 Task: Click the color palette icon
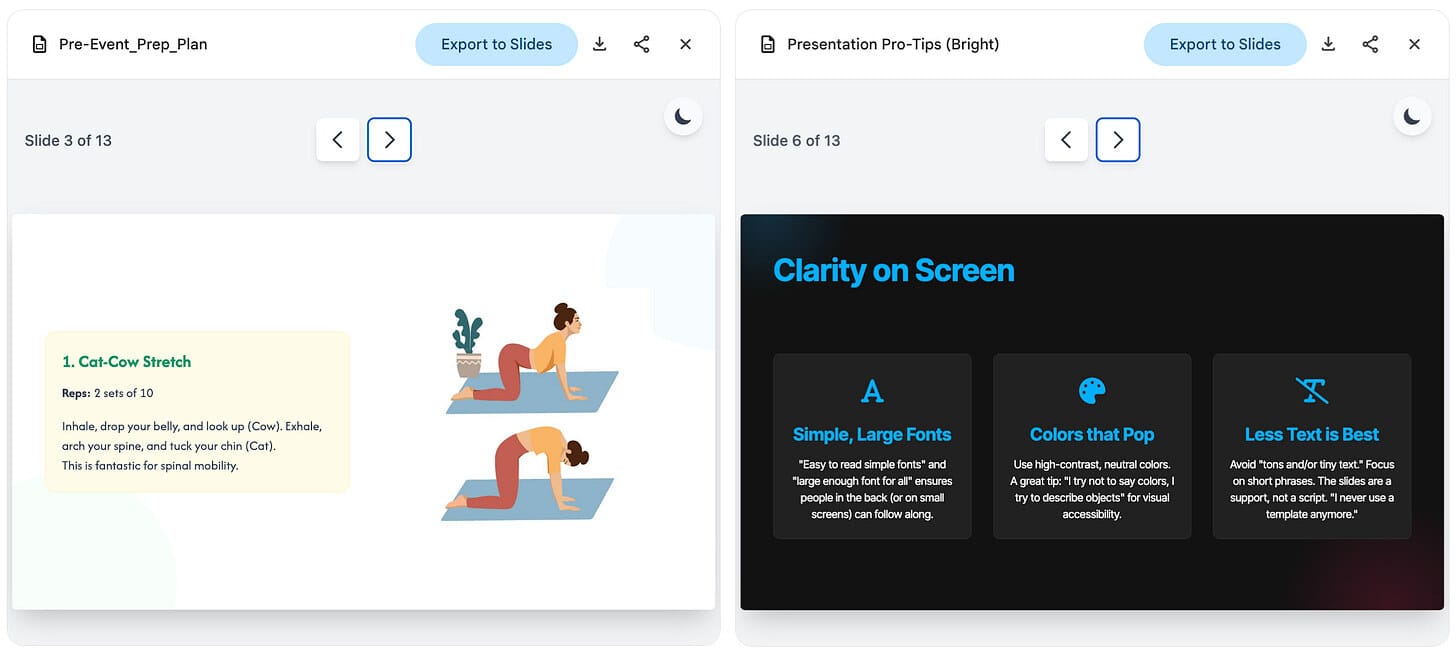click(x=1092, y=391)
